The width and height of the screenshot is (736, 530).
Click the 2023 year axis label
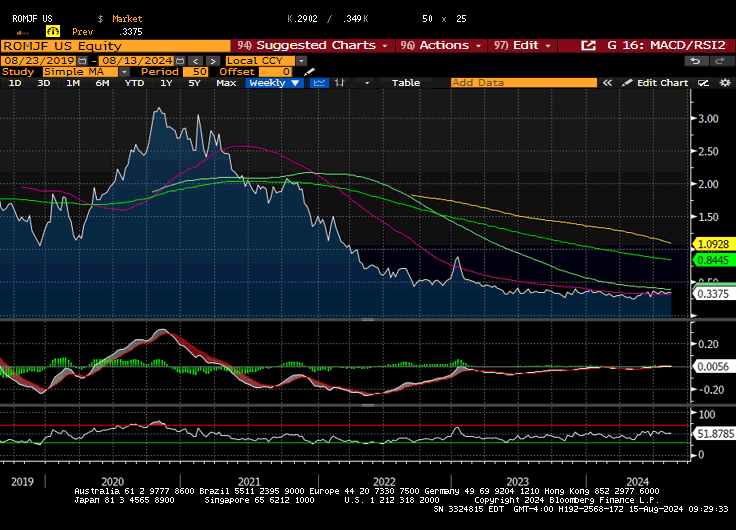point(518,482)
